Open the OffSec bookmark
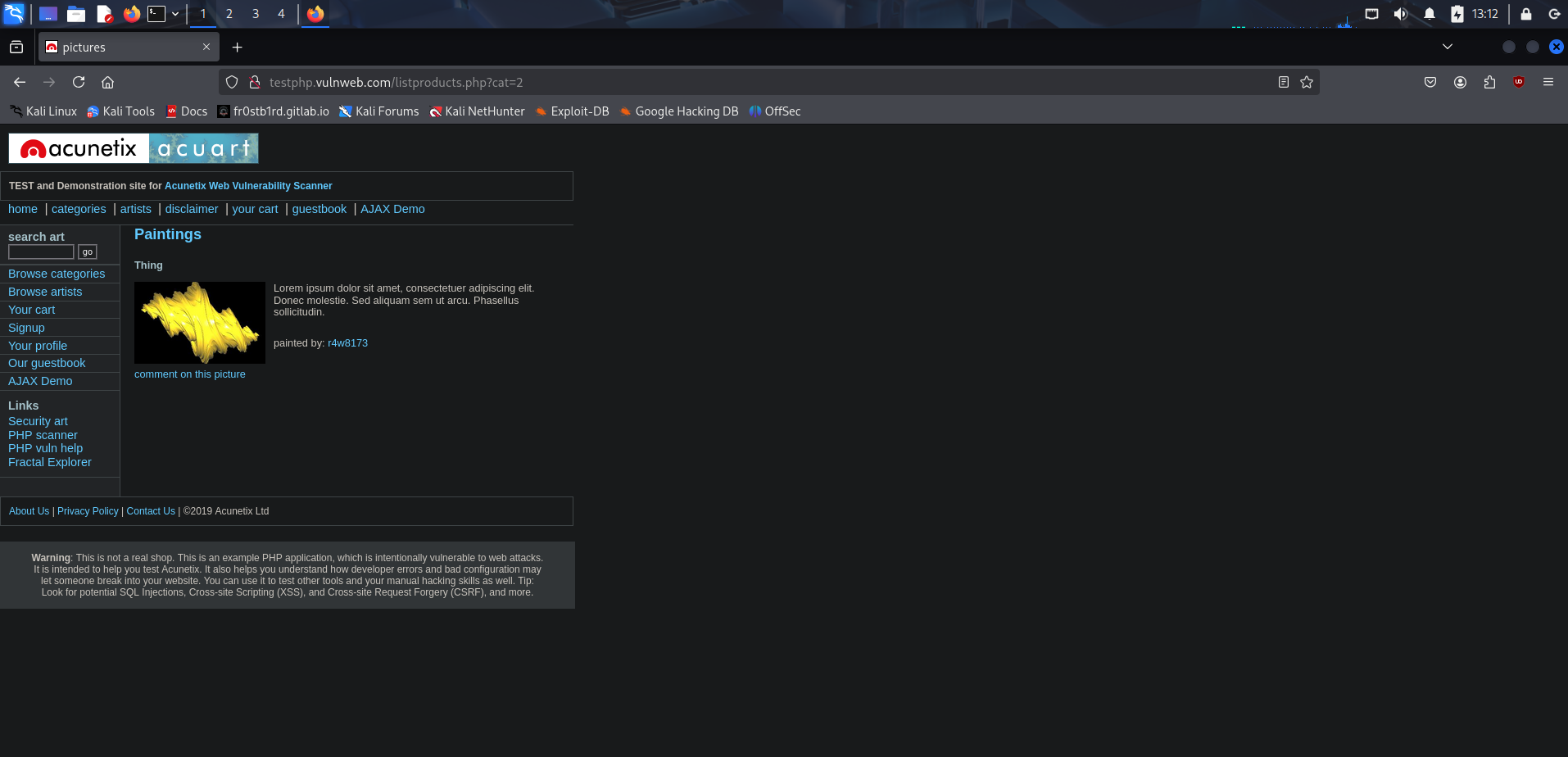The image size is (1568, 757). 775,111
